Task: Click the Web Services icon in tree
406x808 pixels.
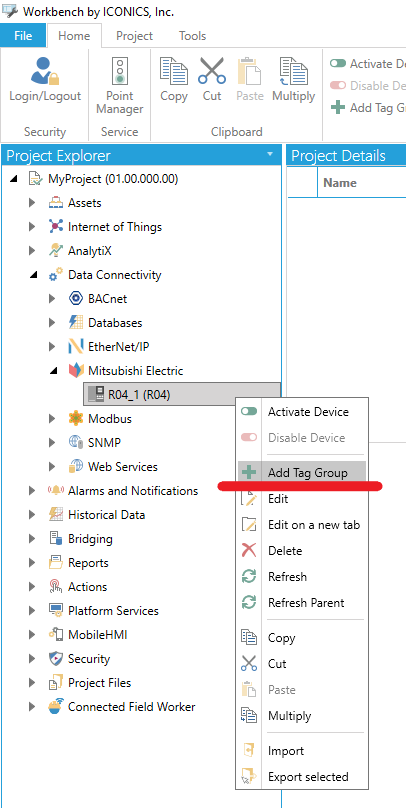Action: (x=76, y=467)
